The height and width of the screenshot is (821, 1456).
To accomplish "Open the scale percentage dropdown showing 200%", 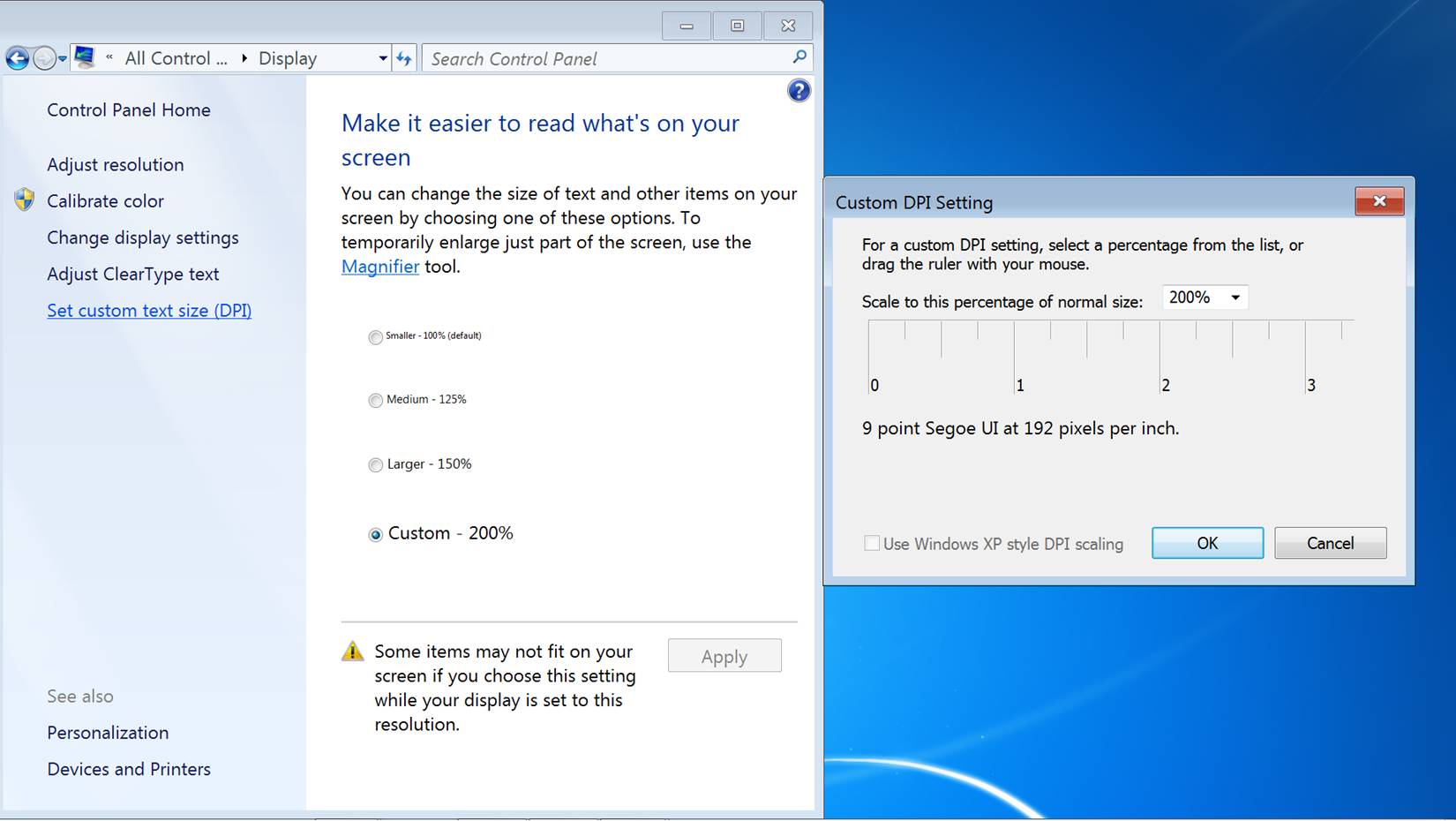I will [x=1205, y=298].
